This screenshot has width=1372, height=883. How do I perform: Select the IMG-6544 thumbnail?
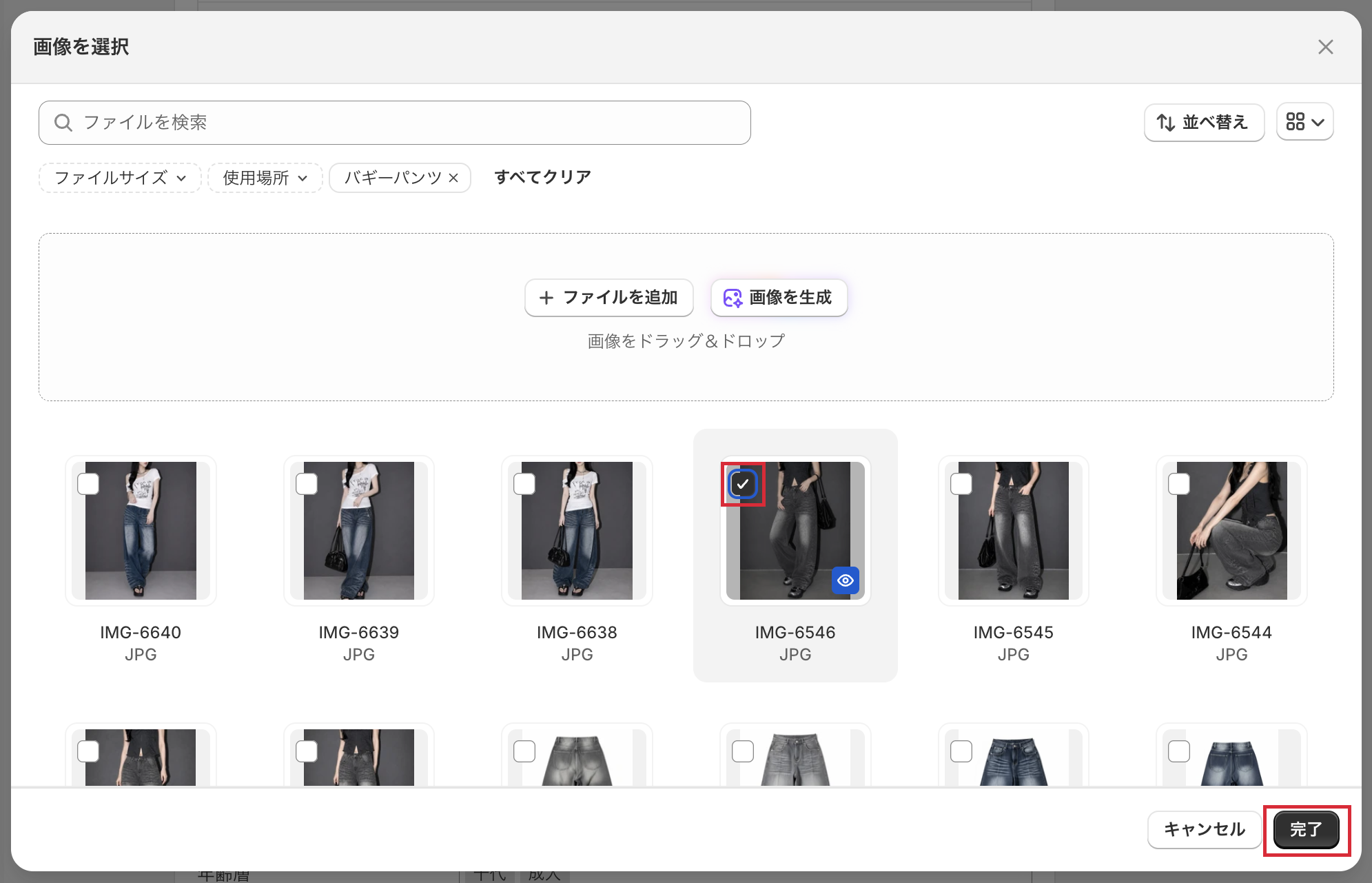point(1231,531)
